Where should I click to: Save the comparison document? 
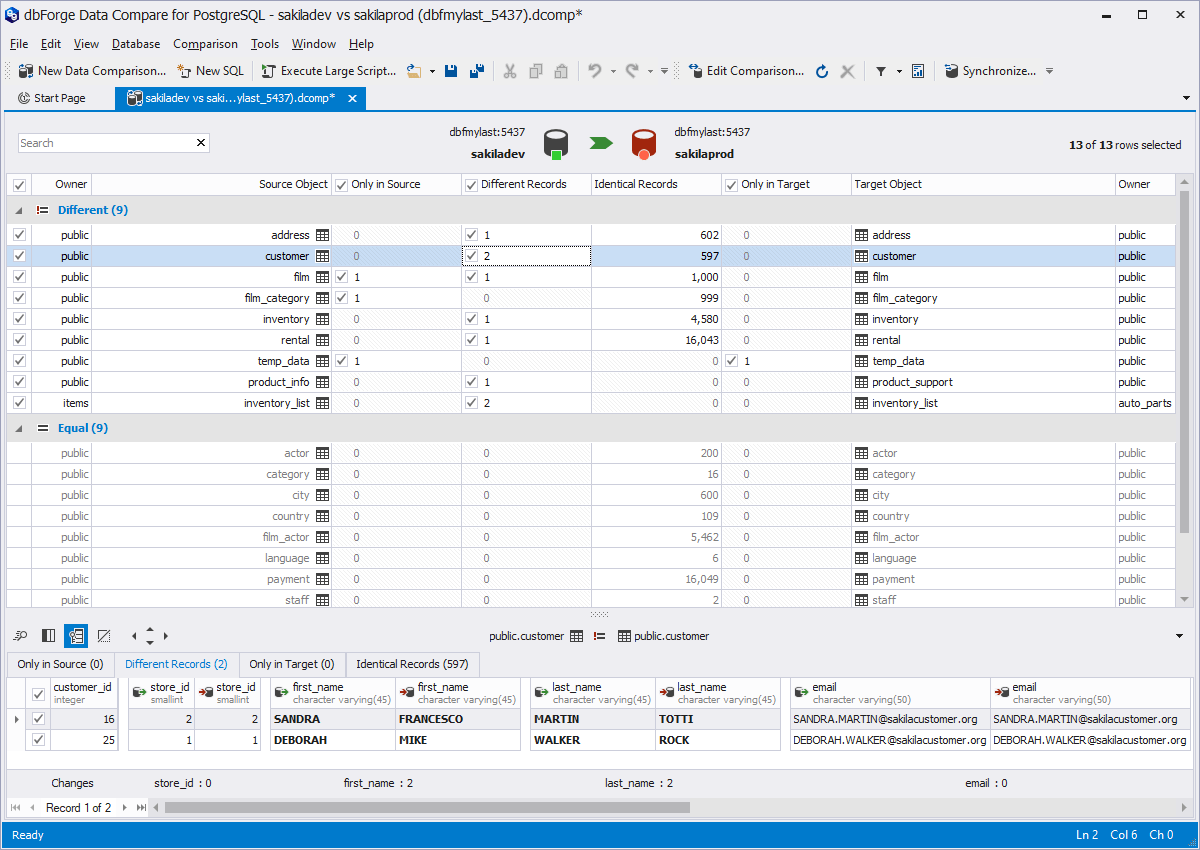pos(450,71)
